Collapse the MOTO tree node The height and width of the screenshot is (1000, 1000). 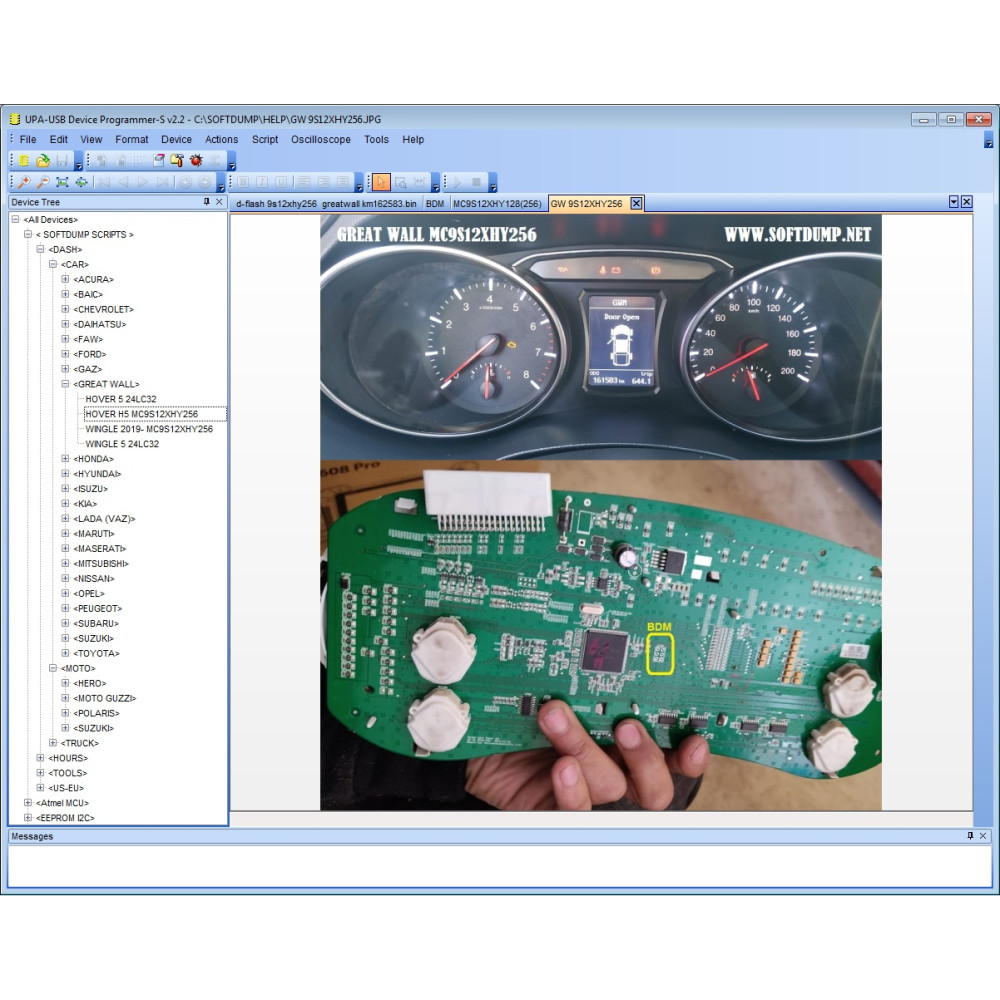pos(53,668)
